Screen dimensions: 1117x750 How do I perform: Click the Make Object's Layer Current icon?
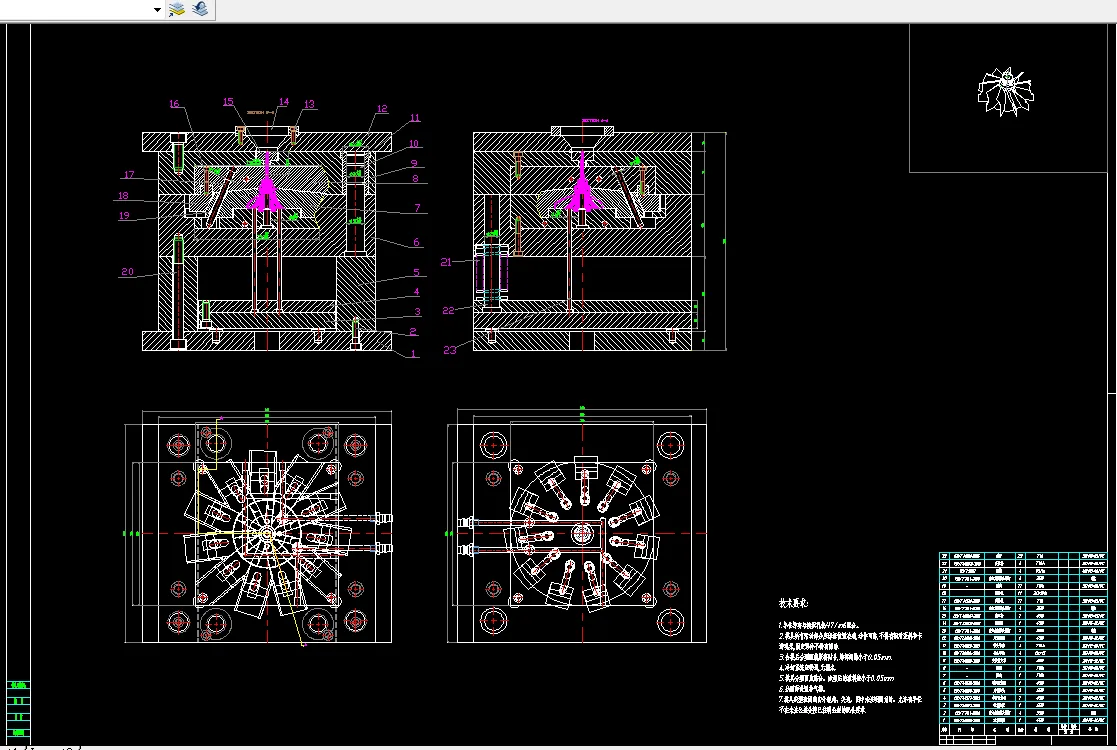click(176, 9)
